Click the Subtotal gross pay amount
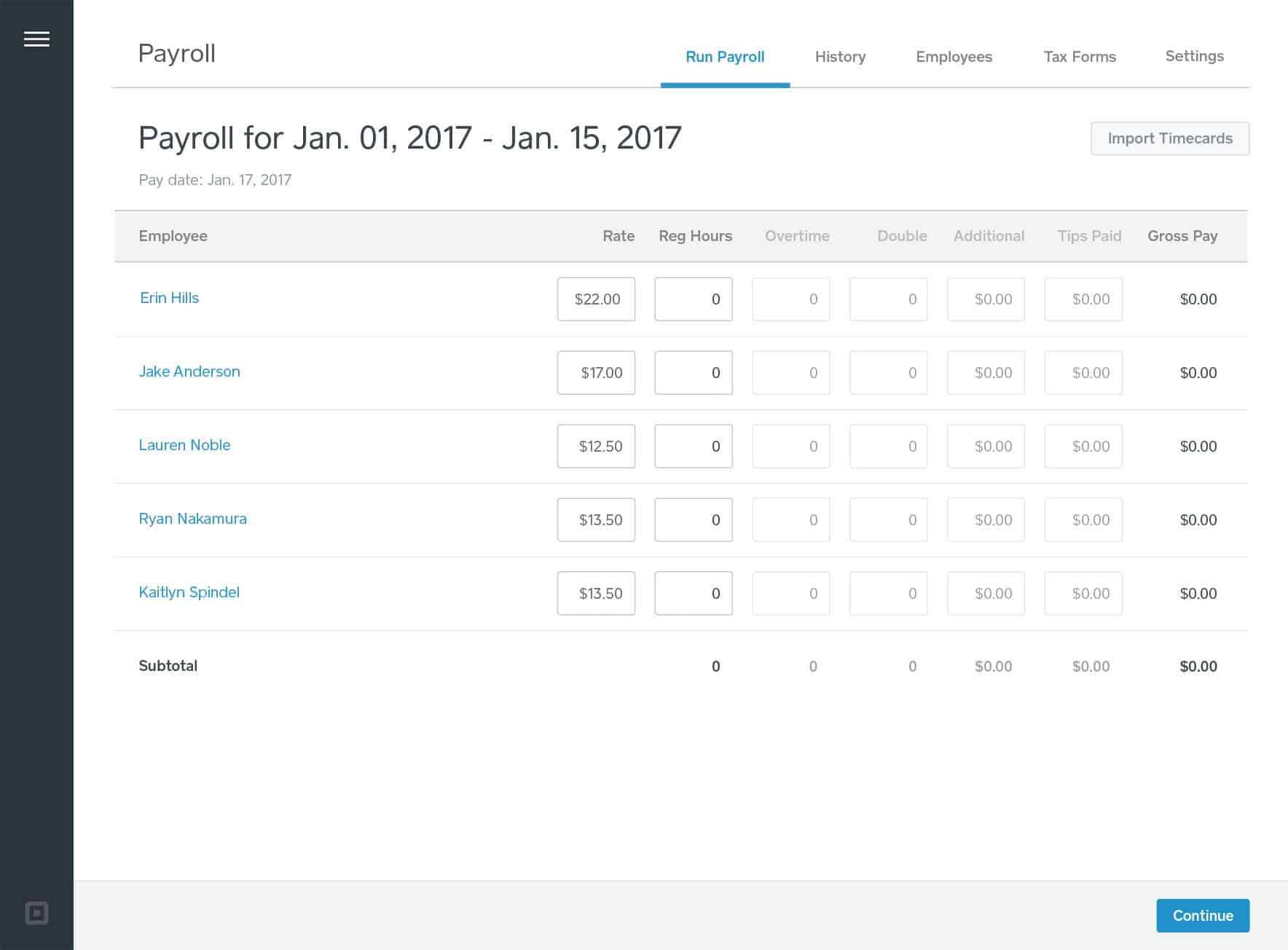Screen dimensions: 1288x950 [x=1198, y=667]
